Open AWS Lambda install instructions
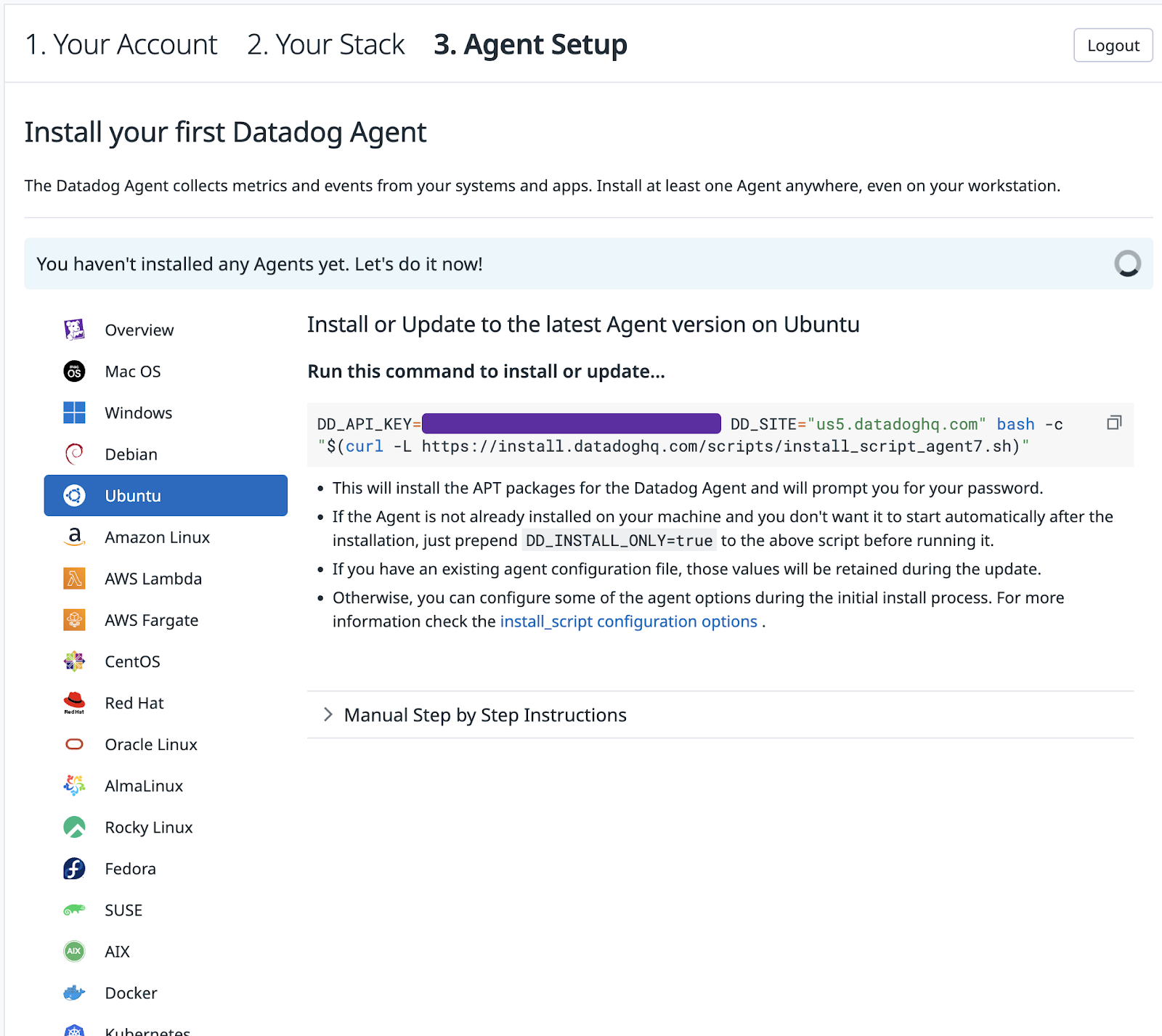The width and height of the screenshot is (1162, 1036). coord(166,578)
